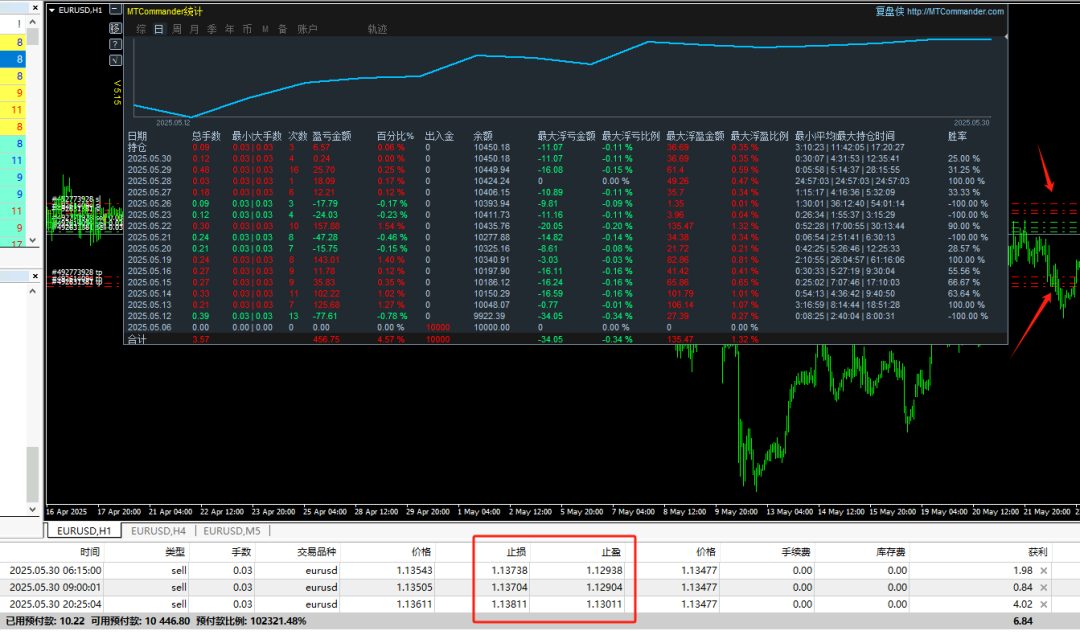
Task: Click the open price 1.13611 cell
Action: pyautogui.click(x=414, y=605)
